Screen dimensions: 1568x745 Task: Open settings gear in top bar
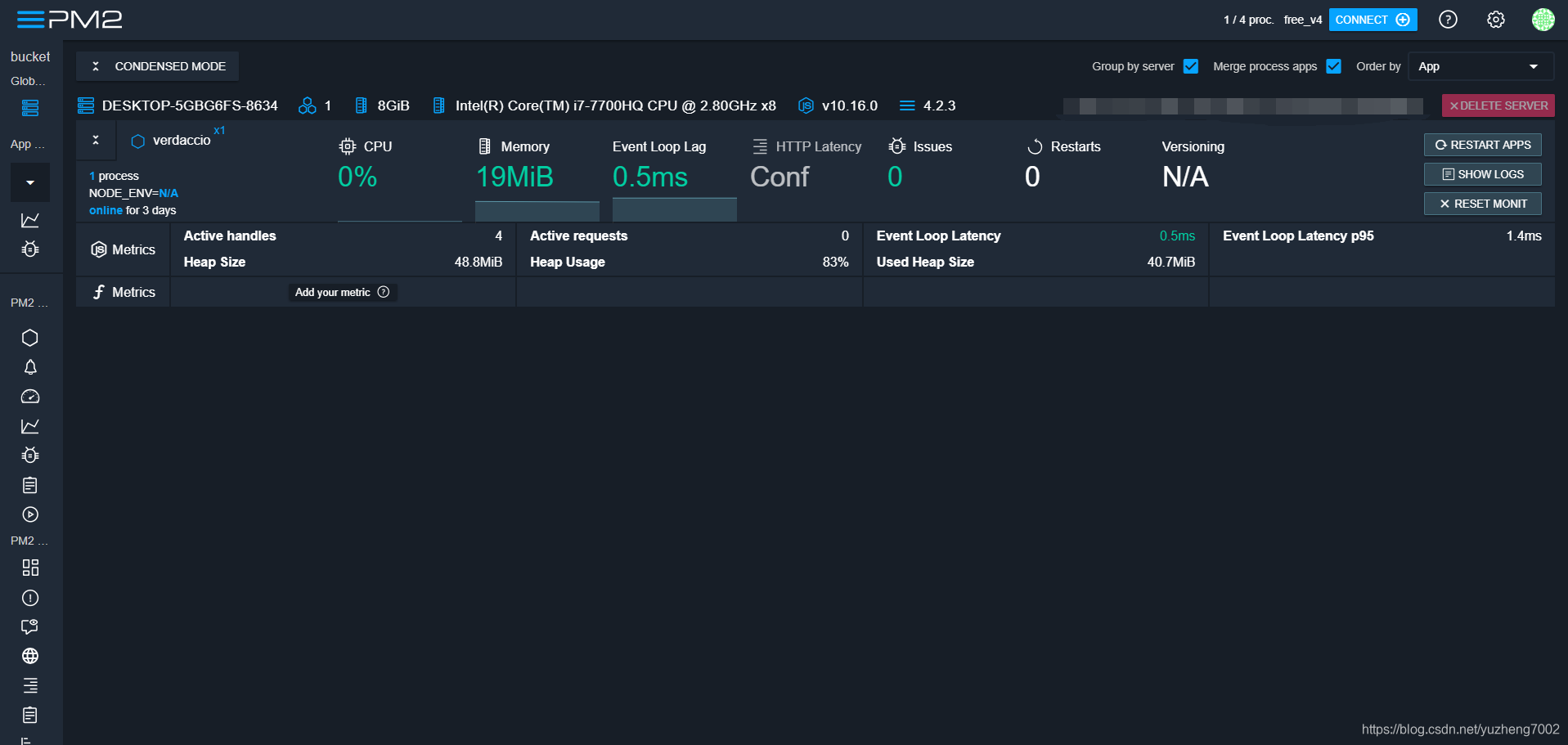click(x=1495, y=20)
